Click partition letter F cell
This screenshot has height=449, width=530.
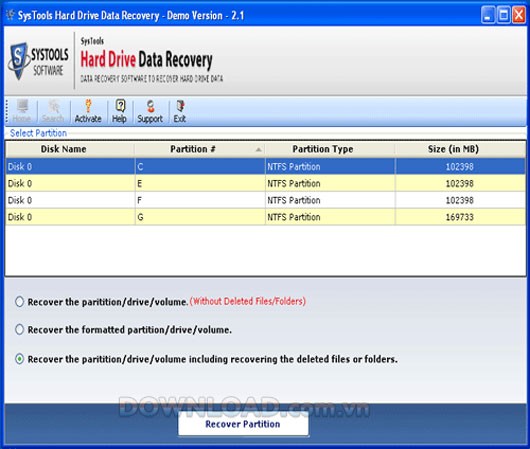click(200, 200)
